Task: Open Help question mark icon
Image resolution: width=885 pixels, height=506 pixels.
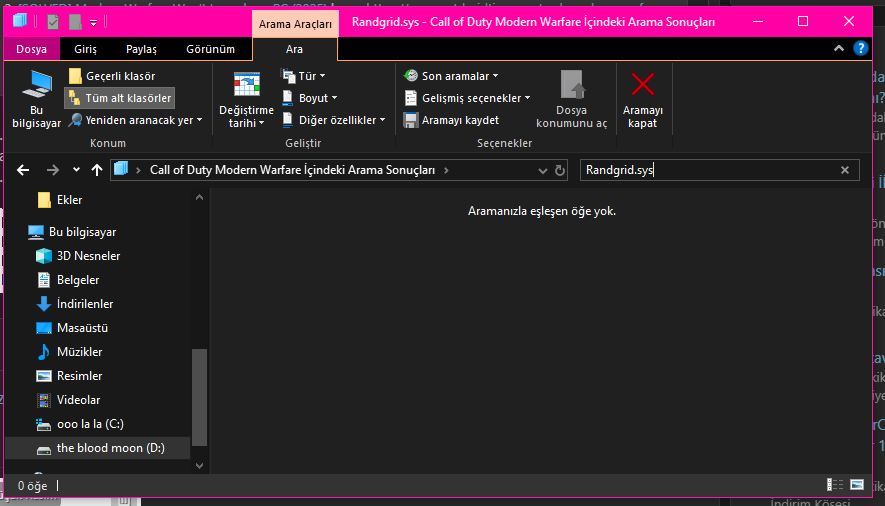Action: (x=861, y=49)
